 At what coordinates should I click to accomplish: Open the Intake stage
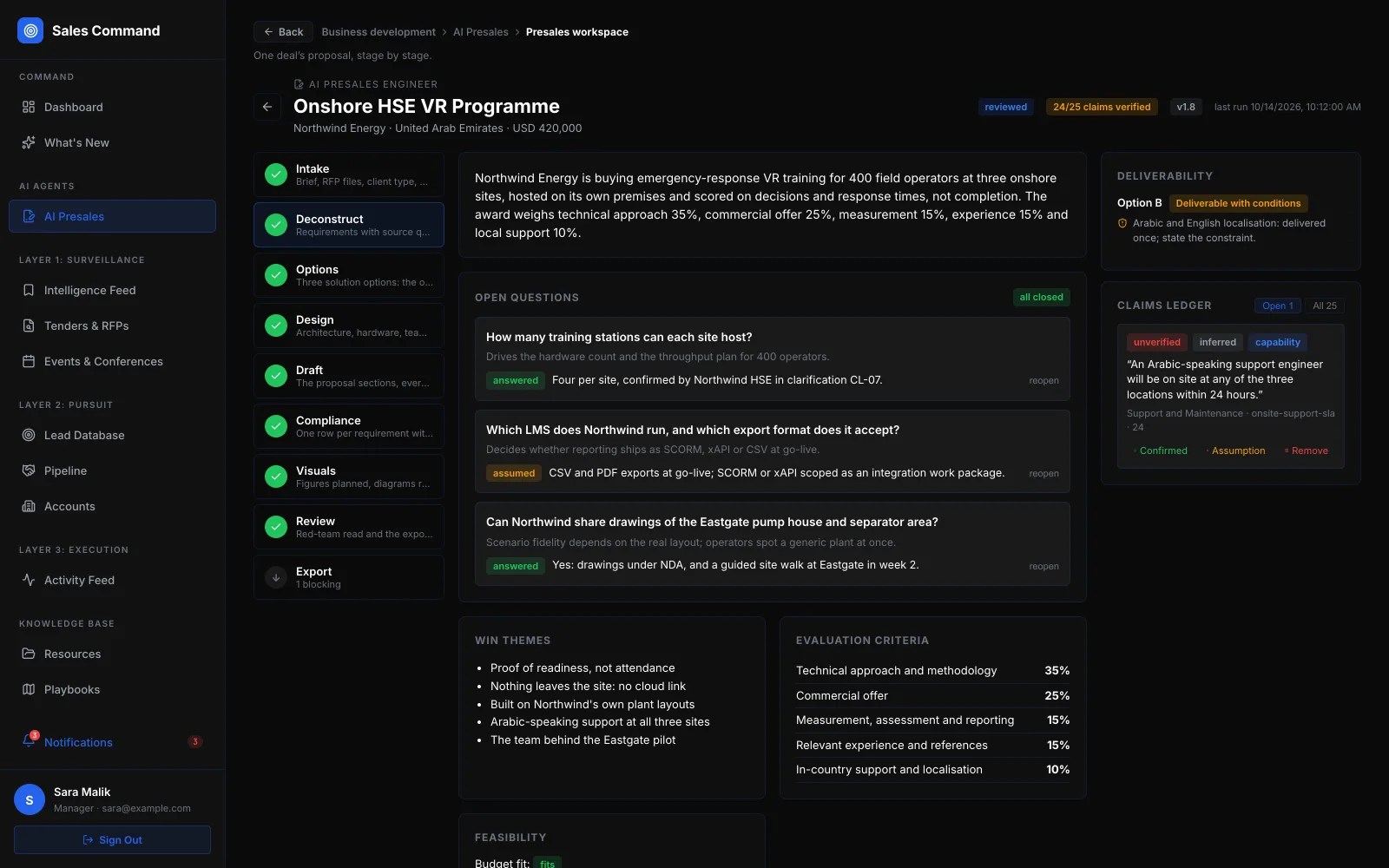[x=349, y=174]
